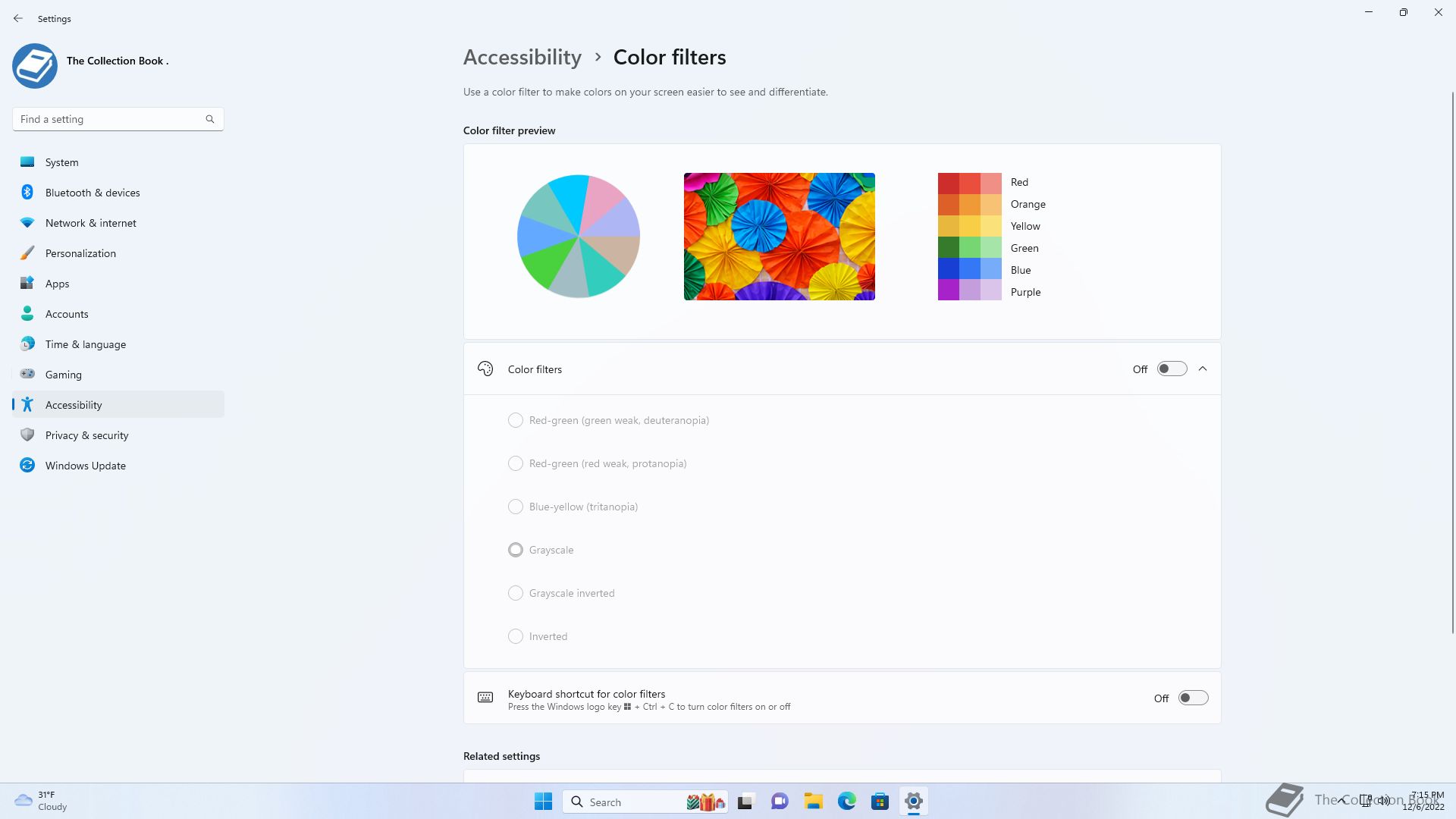Click the Privacy & security shield icon

tap(27, 435)
